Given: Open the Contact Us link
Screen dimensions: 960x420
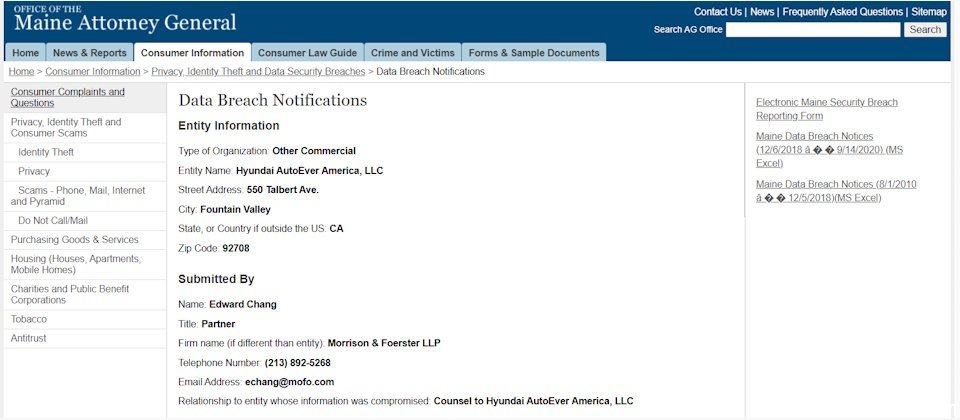Looking at the screenshot, I should pos(718,12).
